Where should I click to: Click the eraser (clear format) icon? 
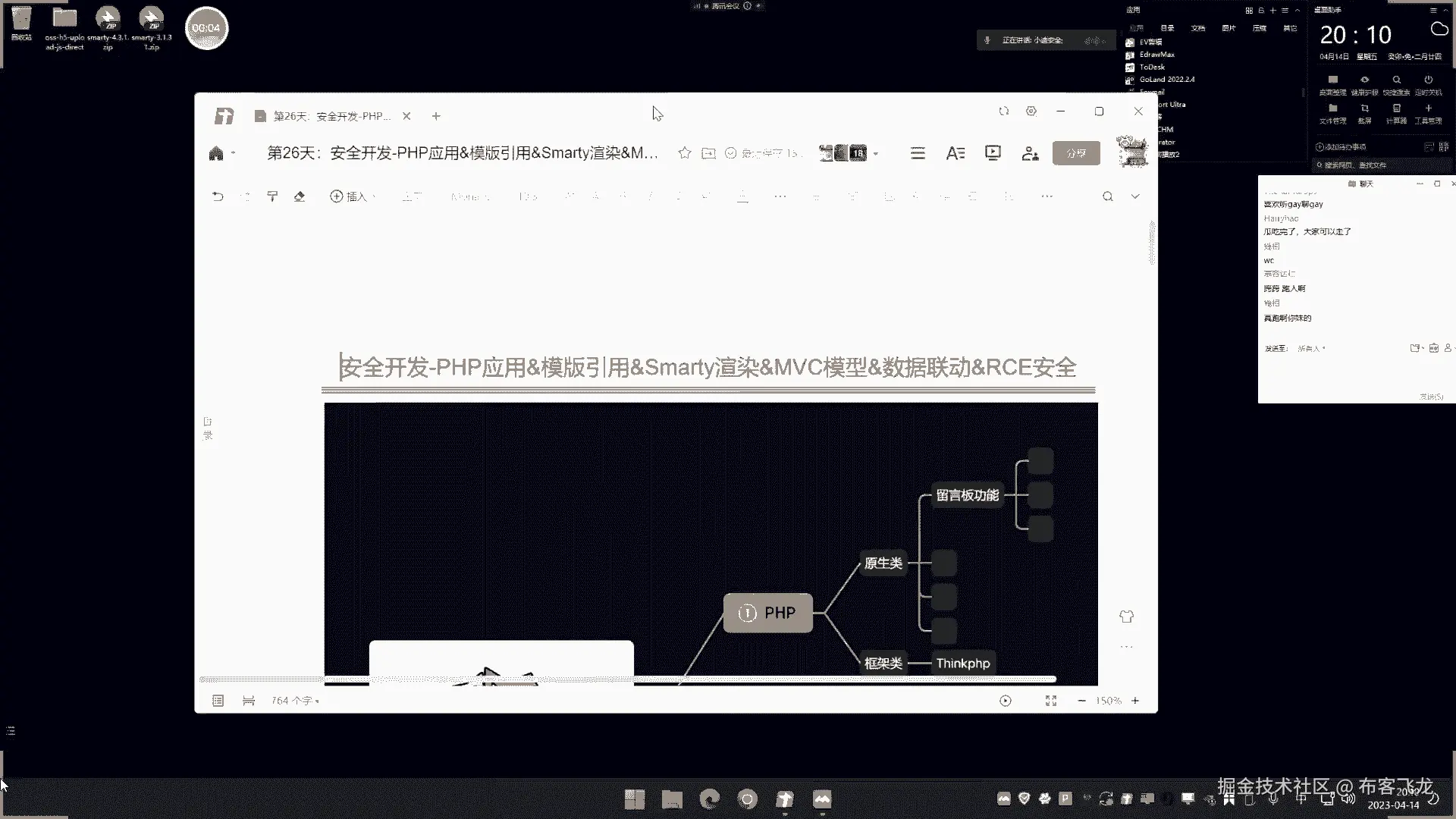coord(300,196)
